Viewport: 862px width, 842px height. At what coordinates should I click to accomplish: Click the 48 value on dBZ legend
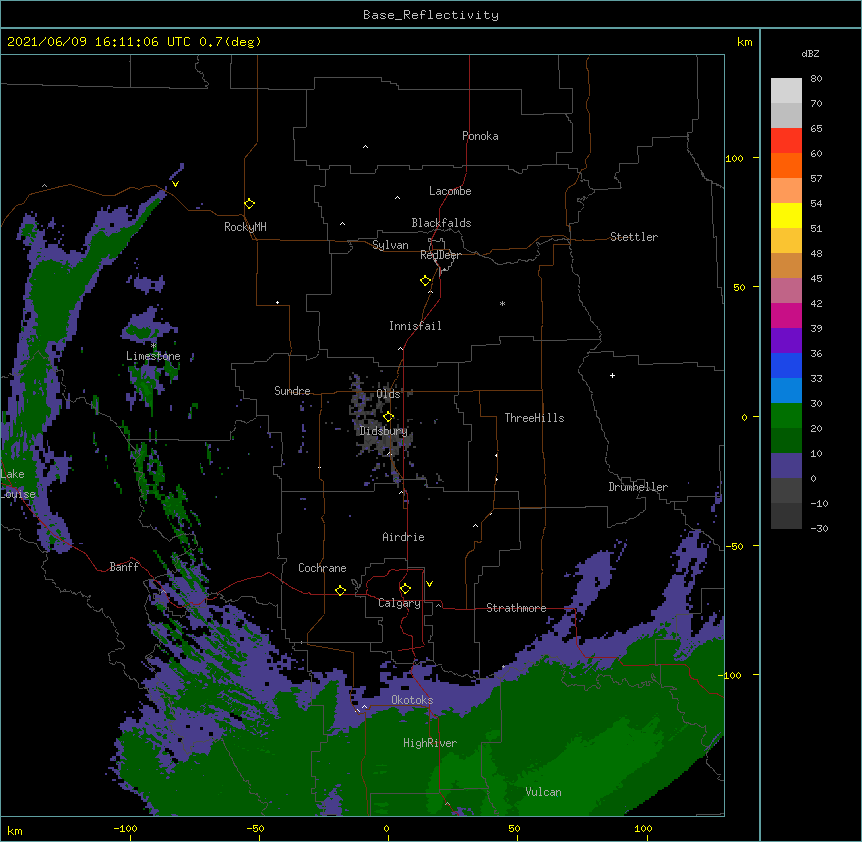point(816,253)
